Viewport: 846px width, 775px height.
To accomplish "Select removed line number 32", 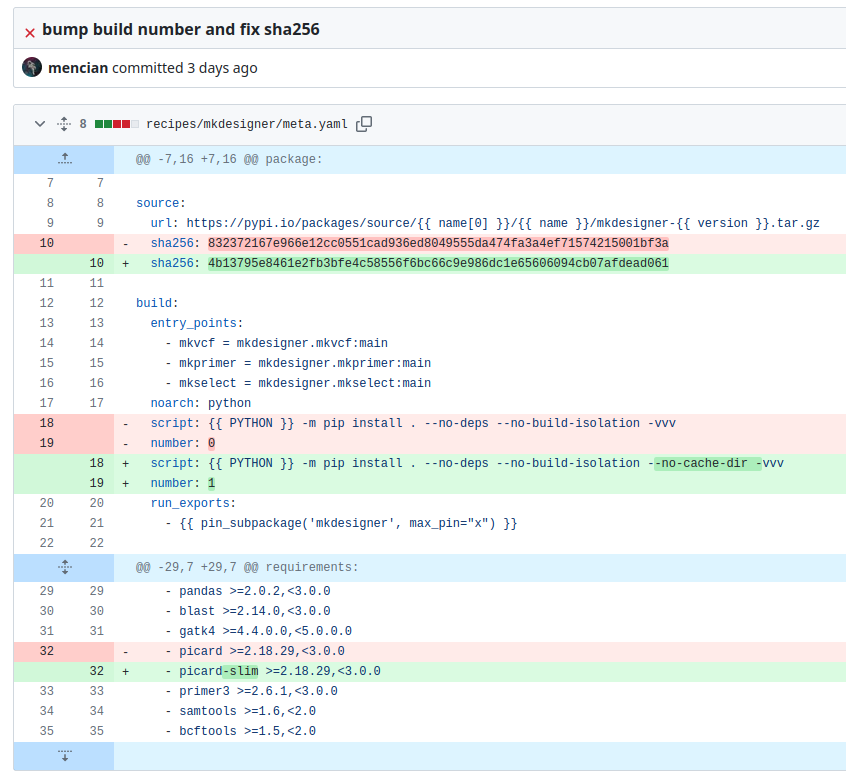I will [x=47, y=651].
